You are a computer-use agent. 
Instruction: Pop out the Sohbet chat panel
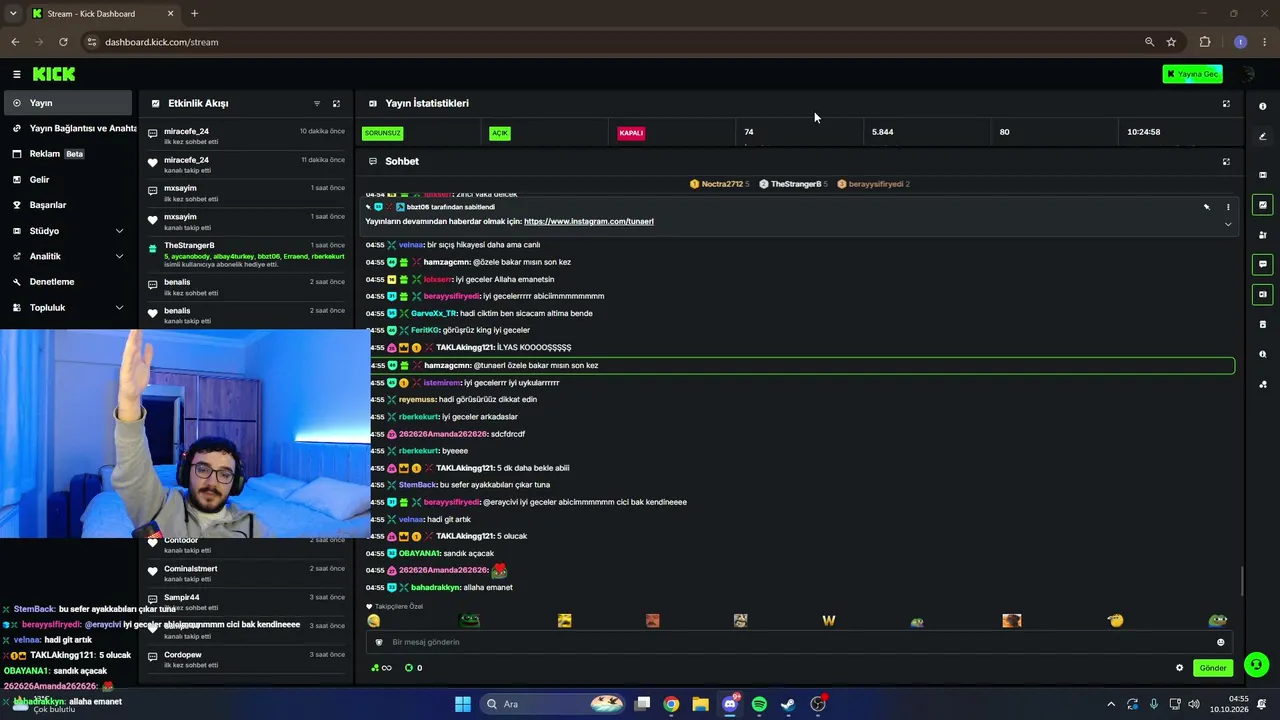pos(1226,162)
